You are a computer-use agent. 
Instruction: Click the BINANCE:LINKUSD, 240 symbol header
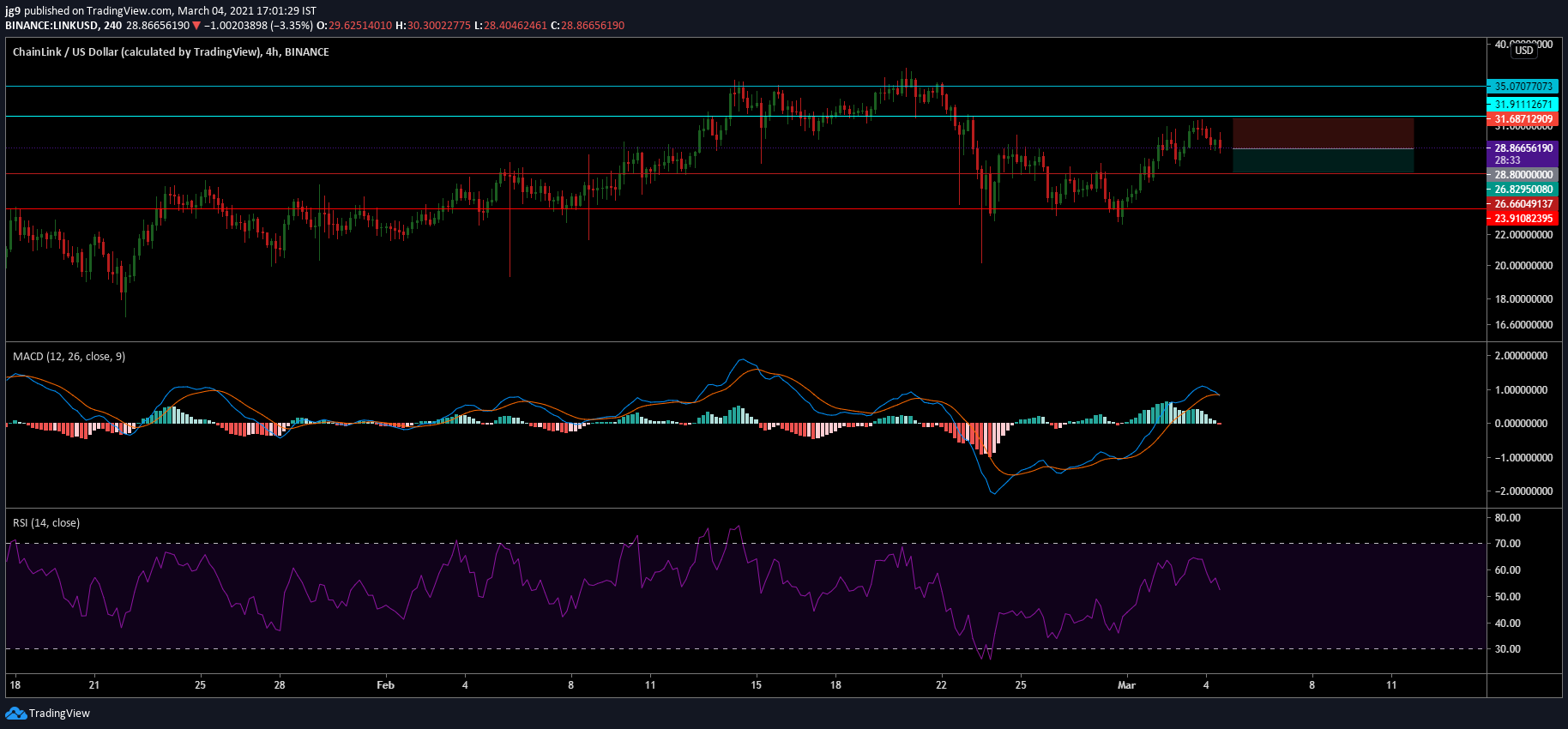click(63, 26)
